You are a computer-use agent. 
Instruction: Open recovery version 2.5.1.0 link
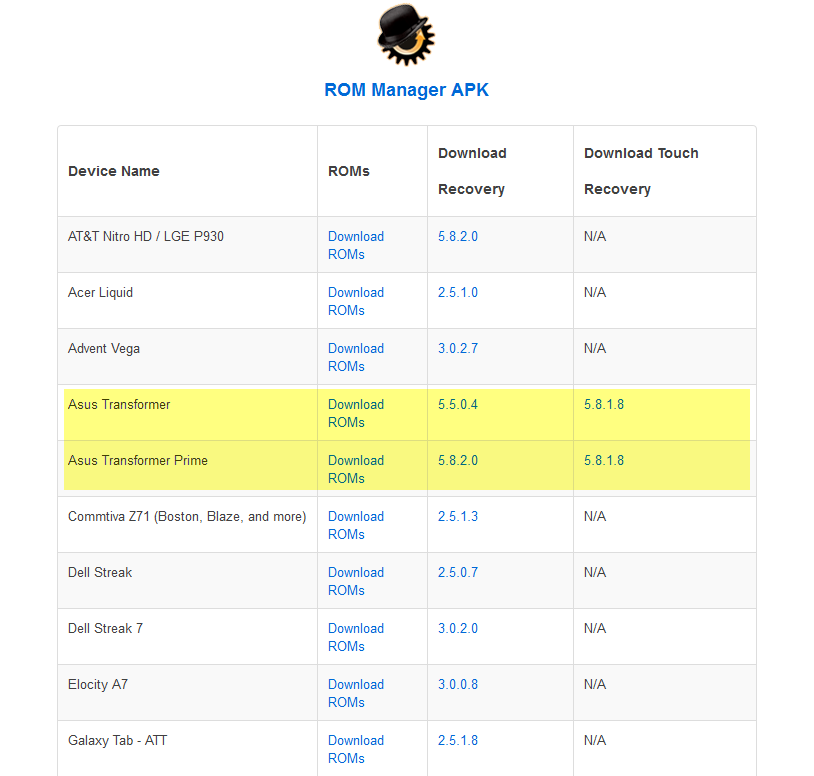(458, 293)
